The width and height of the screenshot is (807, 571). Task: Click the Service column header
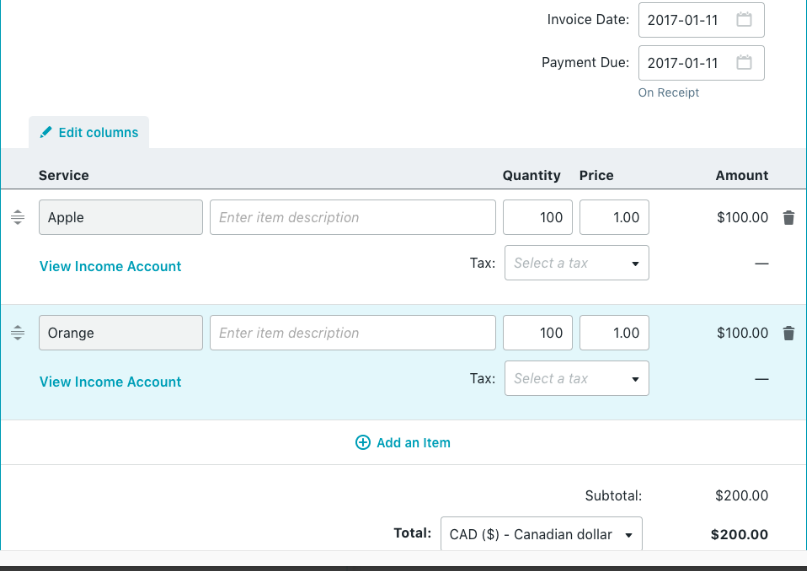(x=64, y=175)
